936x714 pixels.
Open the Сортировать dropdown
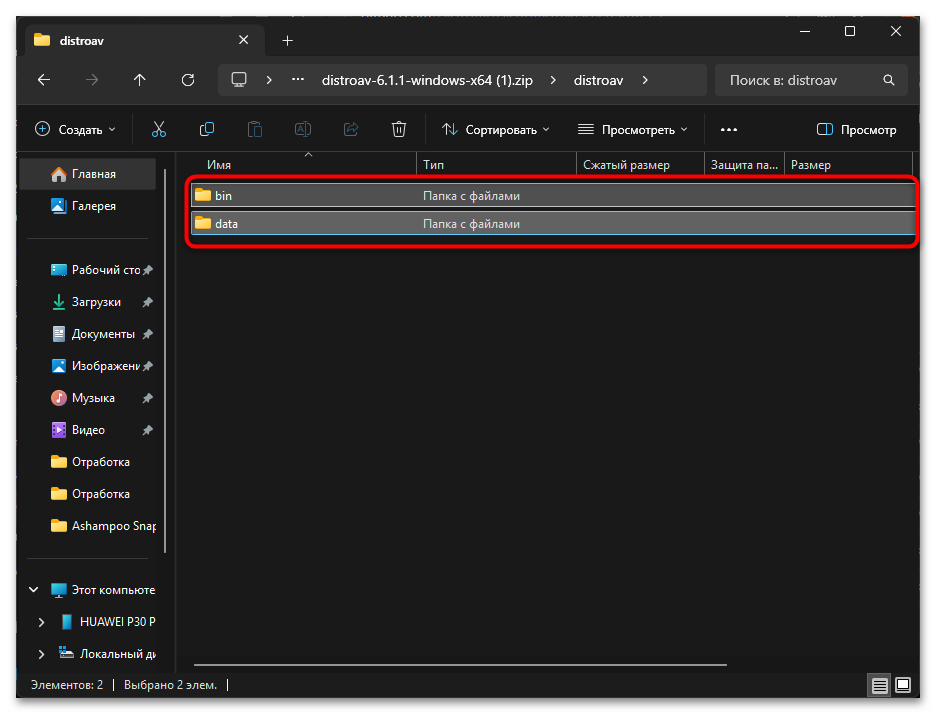point(495,129)
